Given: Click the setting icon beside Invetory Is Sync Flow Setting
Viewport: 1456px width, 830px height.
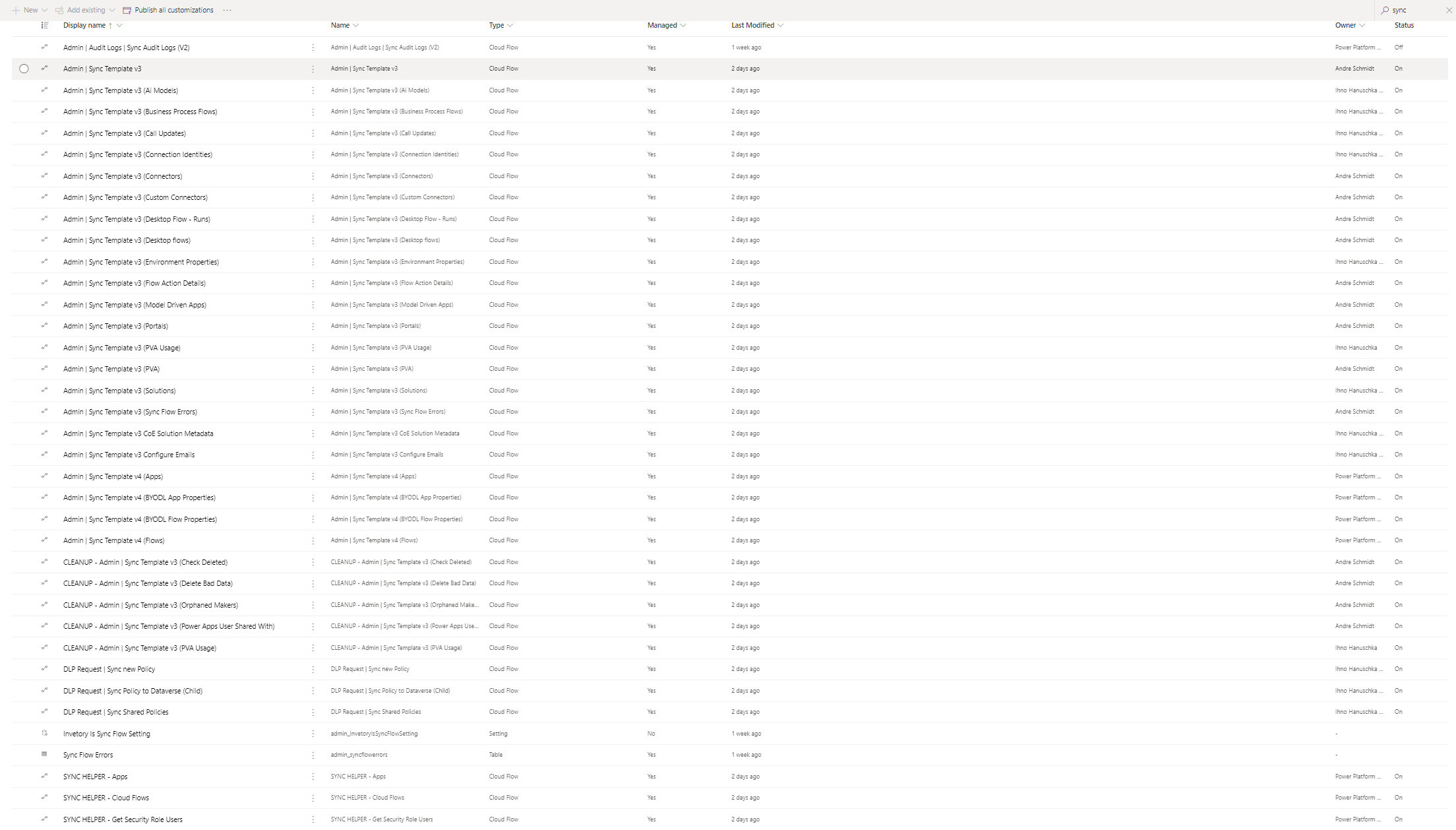Looking at the screenshot, I should click(x=44, y=733).
